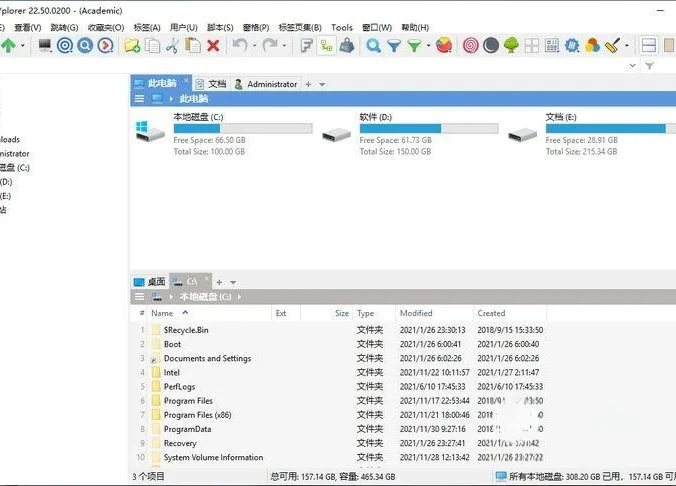676x486 pixels.
Task: Switch to the 文档 tab
Action: pos(211,84)
